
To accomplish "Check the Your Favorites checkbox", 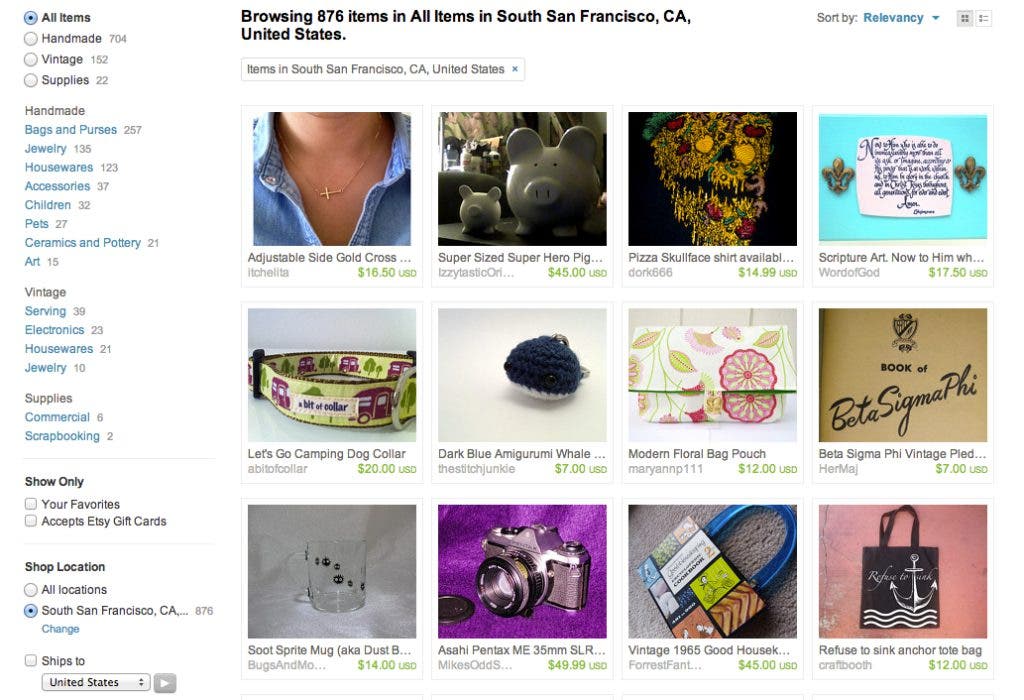I will [x=31, y=504].
